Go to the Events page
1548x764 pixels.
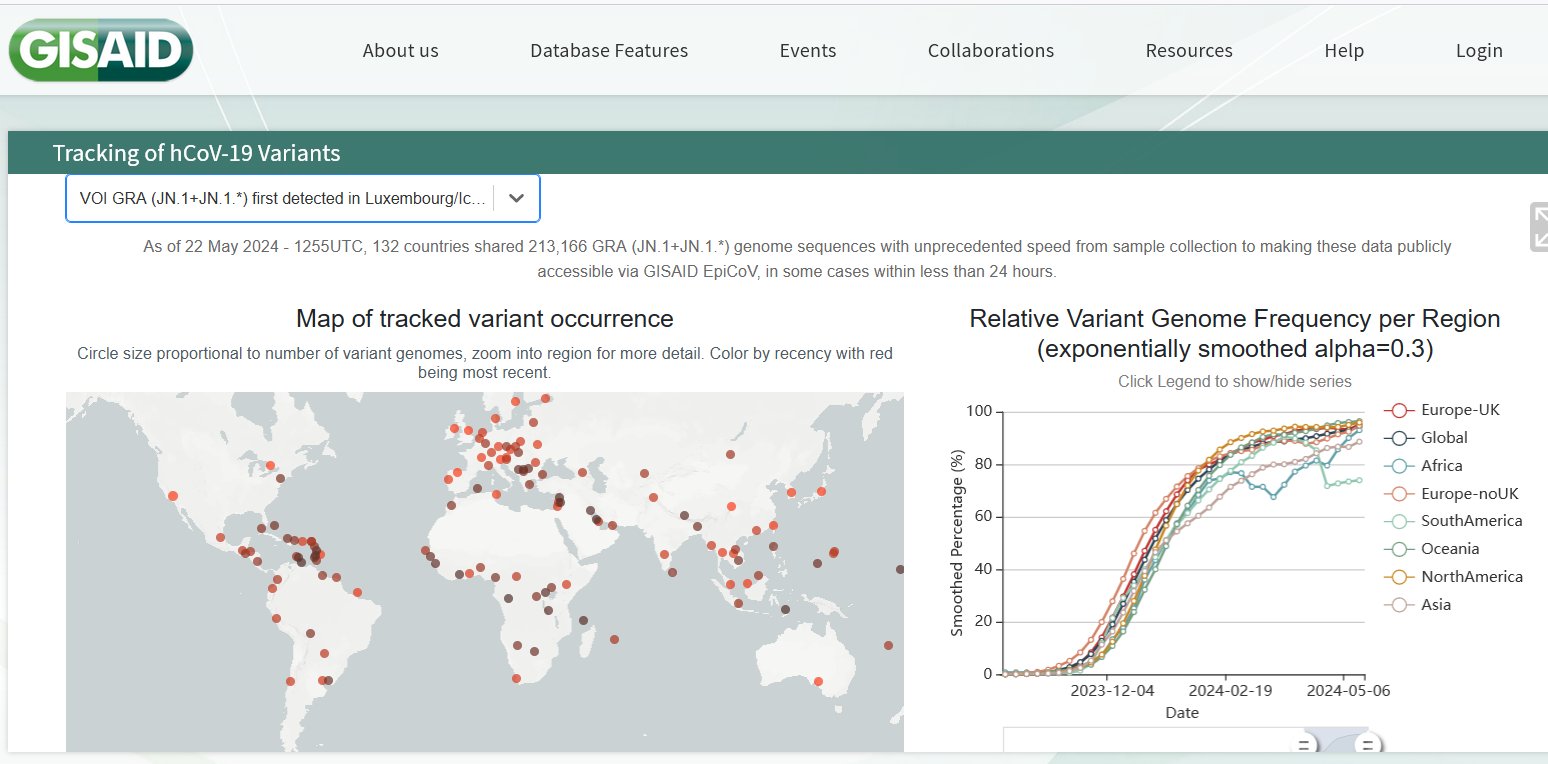pyautogui.click(x=807, y=51)
